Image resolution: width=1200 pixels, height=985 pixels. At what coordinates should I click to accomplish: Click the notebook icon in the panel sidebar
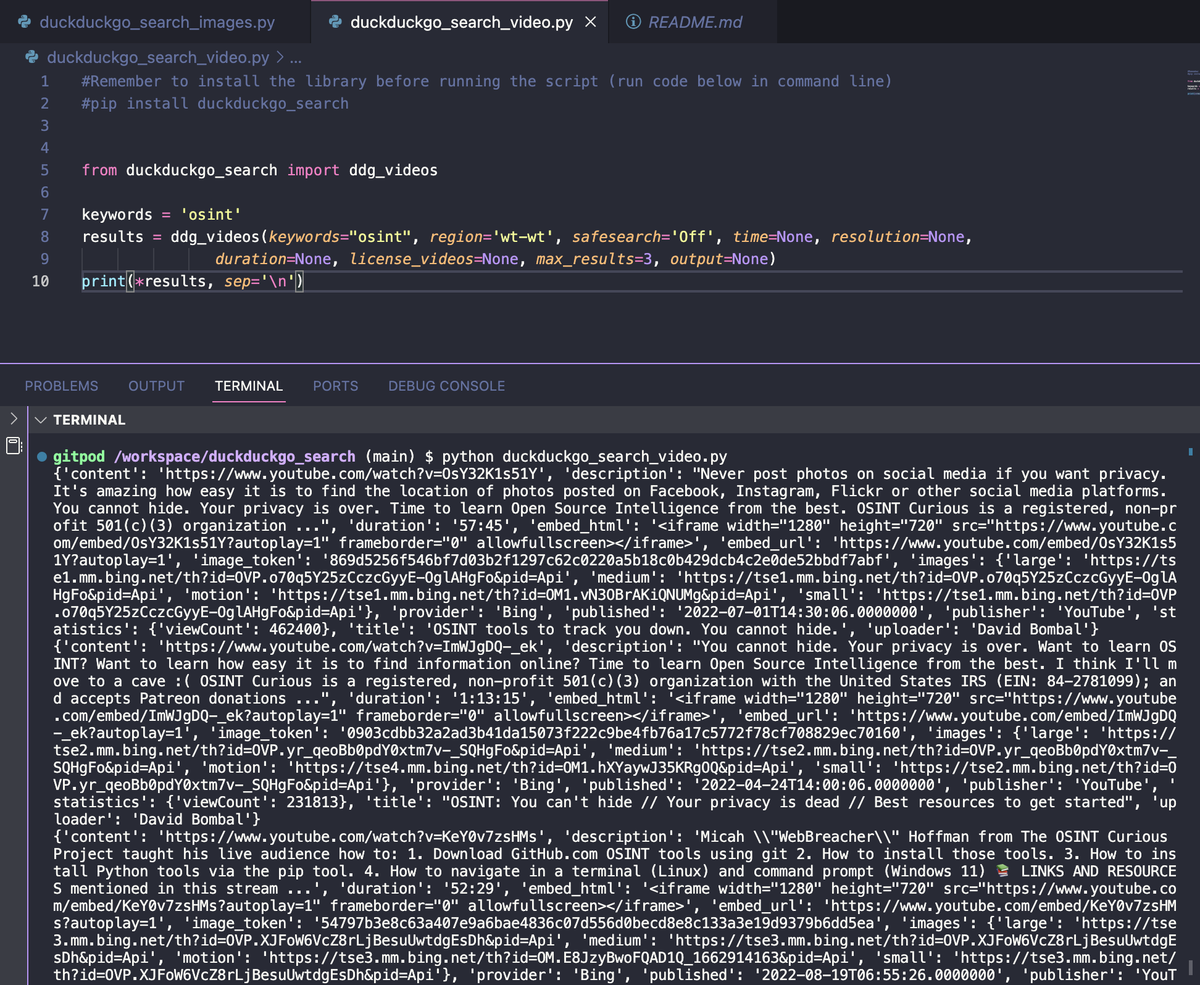click(x=14, y=444)
